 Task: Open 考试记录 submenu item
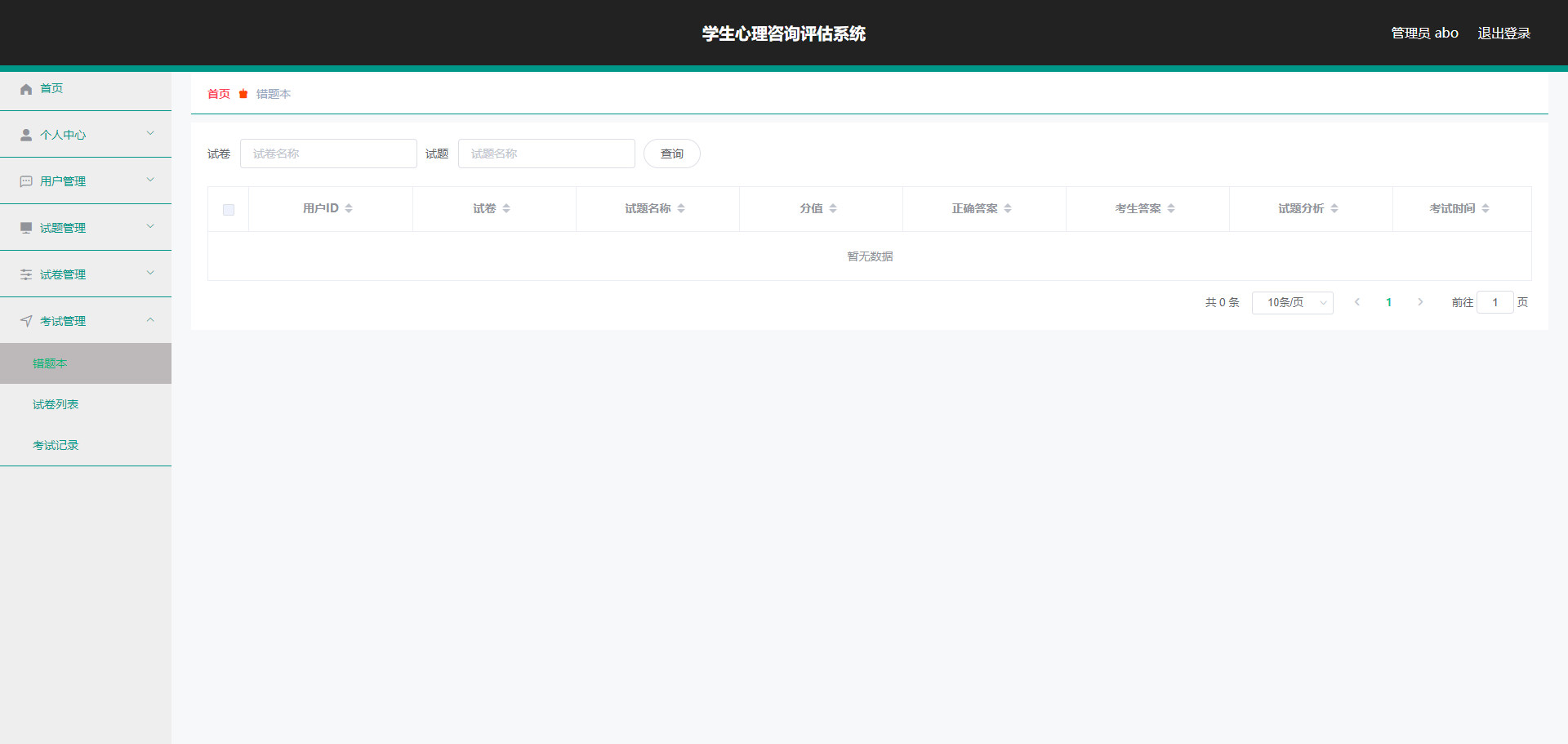pyautogui.click(x=86, y=445)
